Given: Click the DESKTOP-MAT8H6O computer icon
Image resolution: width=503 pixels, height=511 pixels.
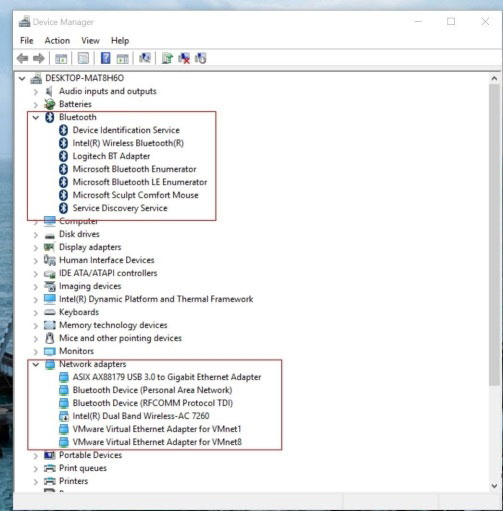Looking at the screenshot, I should pyautogui.click(x=36, y=78).
